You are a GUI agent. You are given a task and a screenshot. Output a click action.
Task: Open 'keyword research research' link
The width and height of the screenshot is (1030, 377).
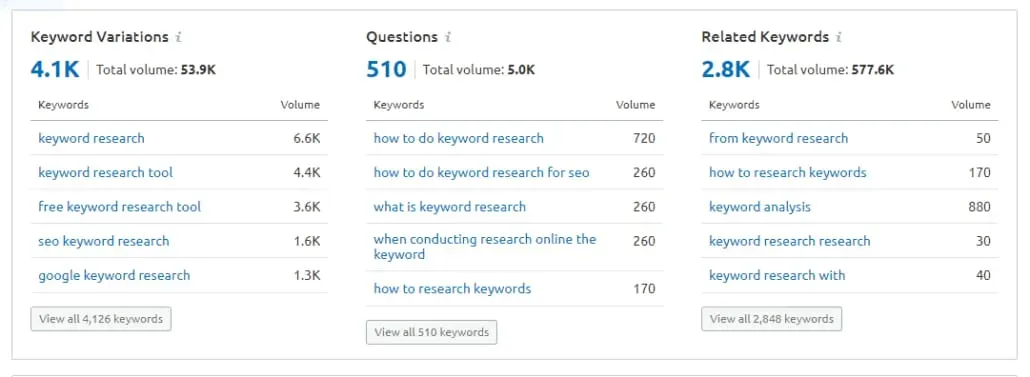click(790, 241)
